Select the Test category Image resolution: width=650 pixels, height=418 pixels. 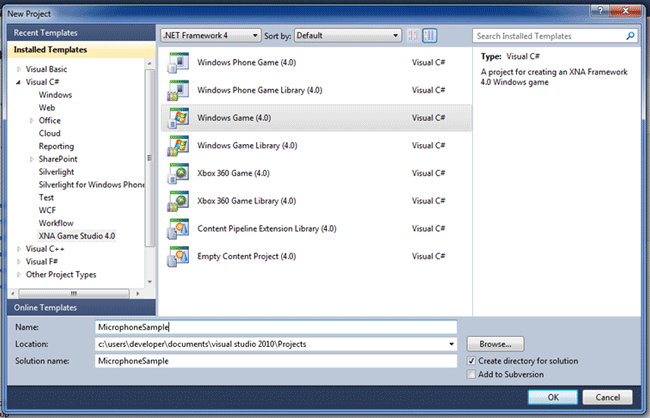tap(46, 198)
